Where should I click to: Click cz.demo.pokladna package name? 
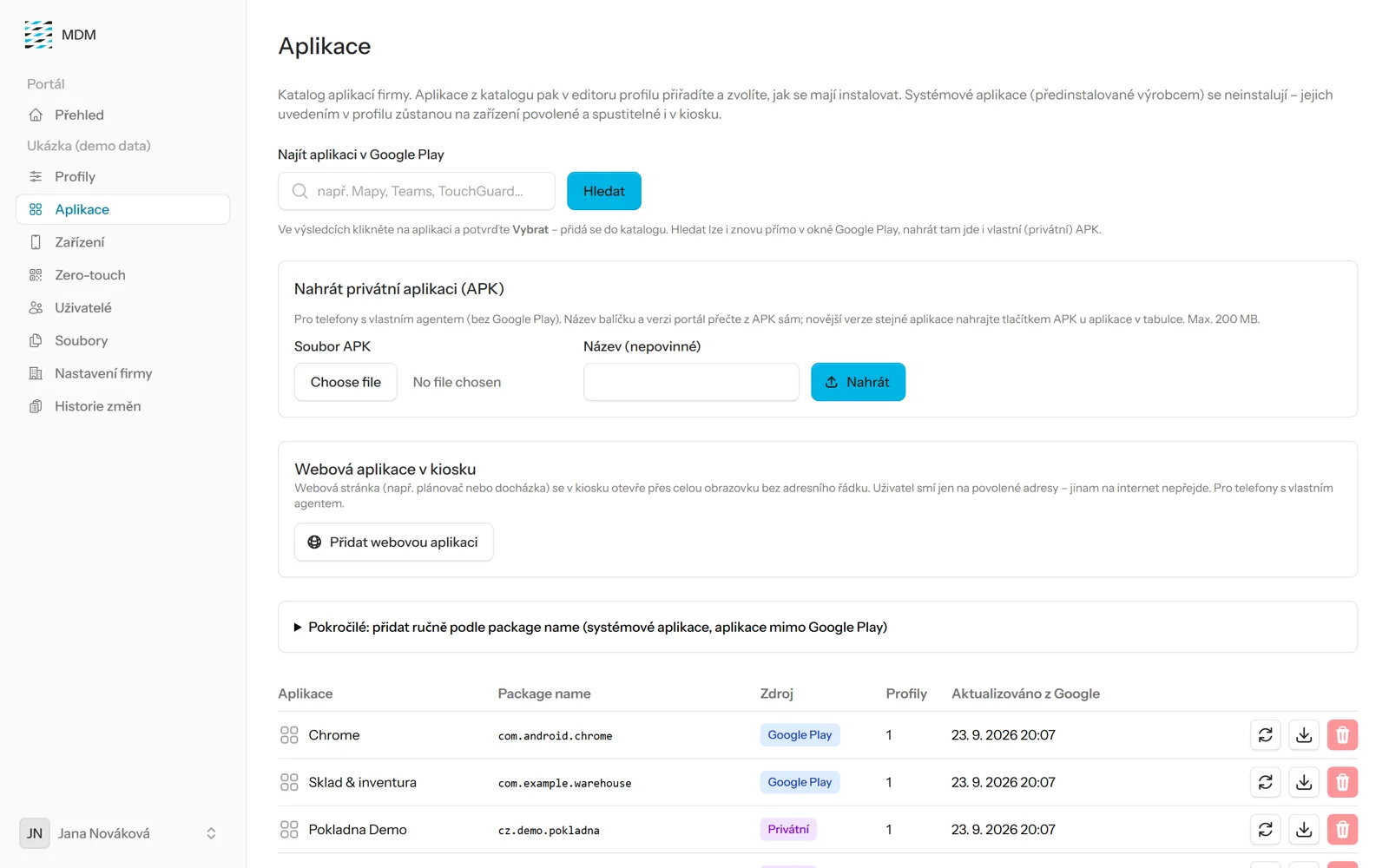click(x=549, y=831)
